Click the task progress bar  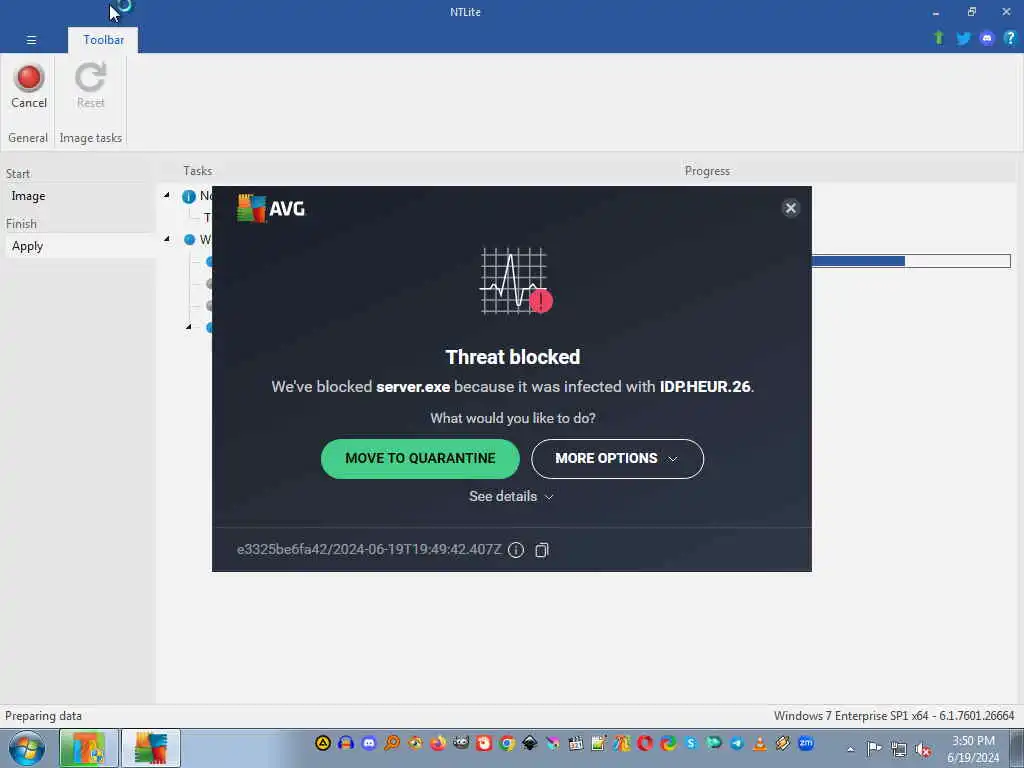point(911,261)
